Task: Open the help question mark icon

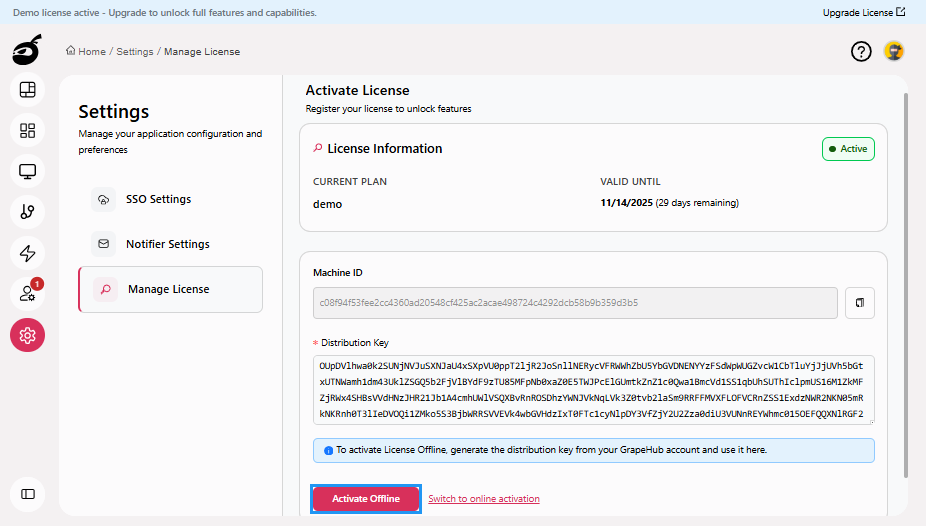Action: [861, 51]
